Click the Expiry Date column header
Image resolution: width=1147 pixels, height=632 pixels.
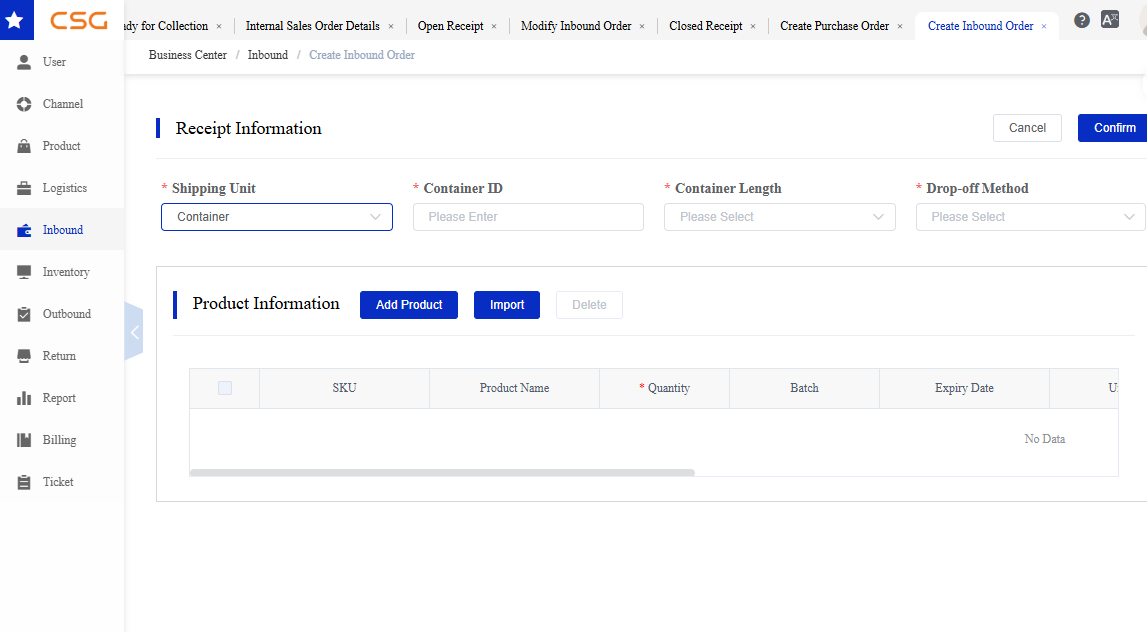pos(964,388)
